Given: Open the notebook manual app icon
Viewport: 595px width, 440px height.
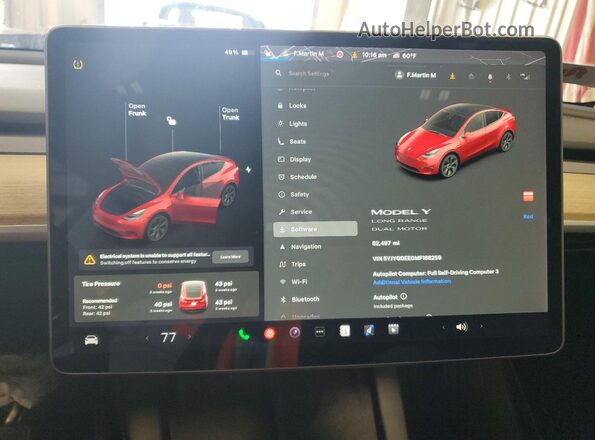Looking at the screenshot, I should pyautogui.click(x=345, y=331).
